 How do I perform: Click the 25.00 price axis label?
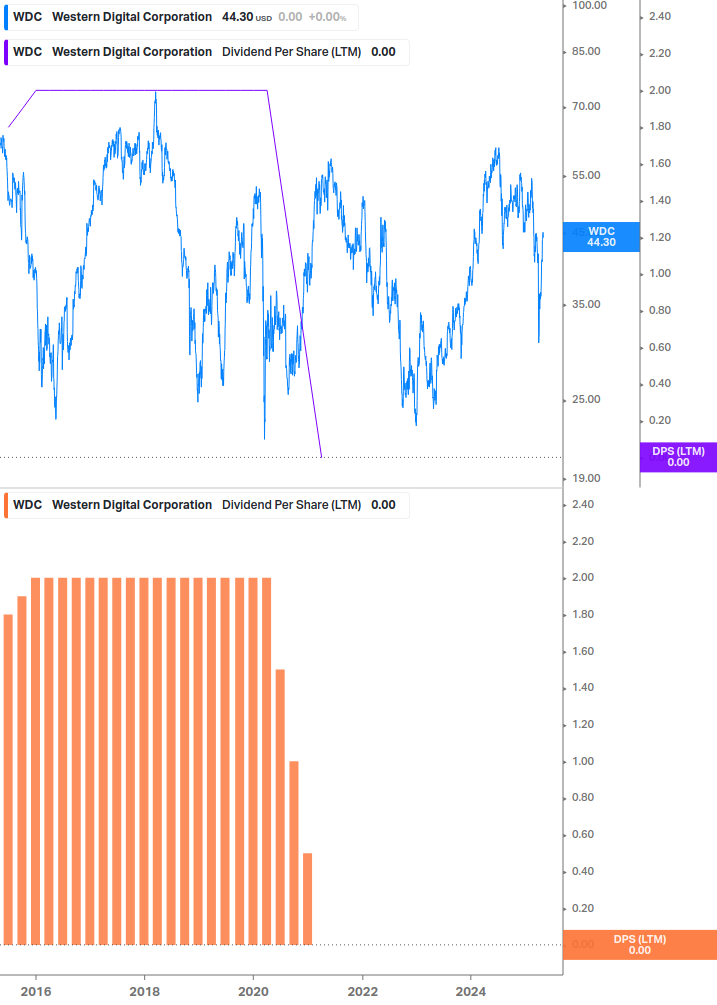(586, 399)
